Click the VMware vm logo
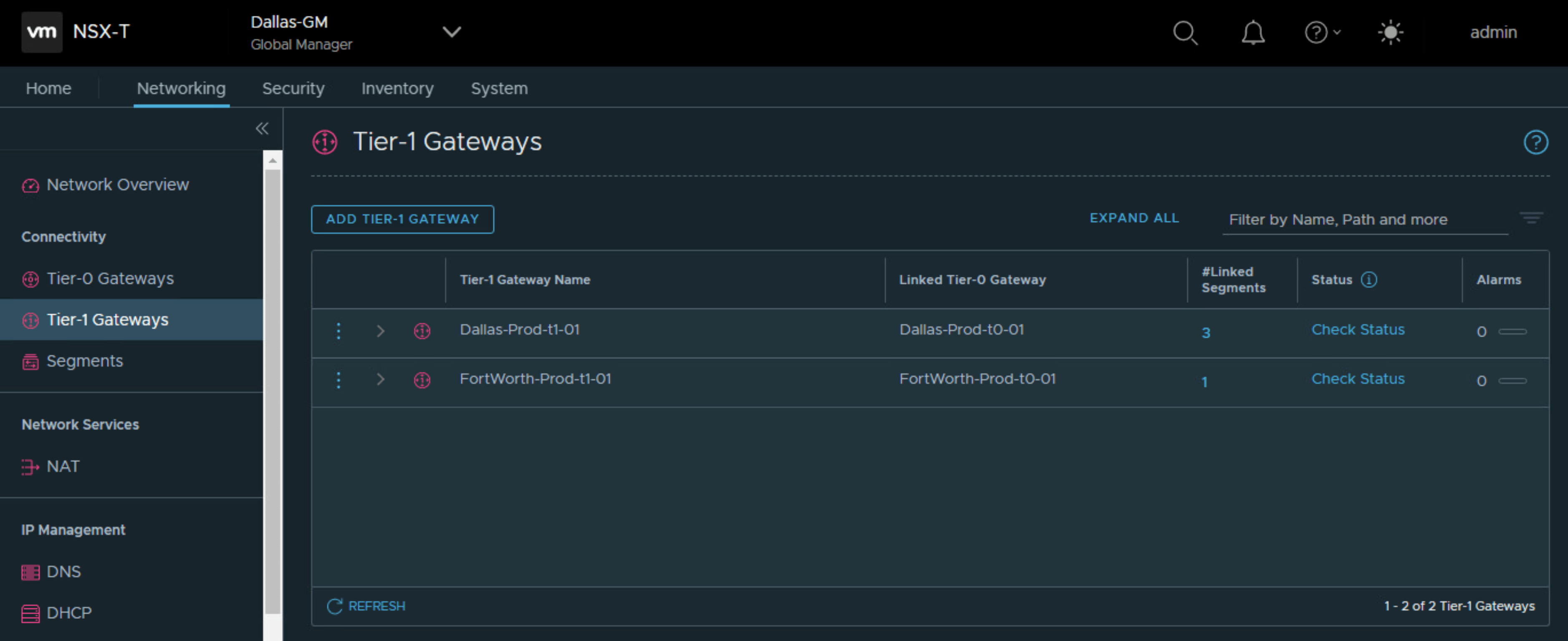This screenshot has height=641, width=1568. click(x=41, y=32)
